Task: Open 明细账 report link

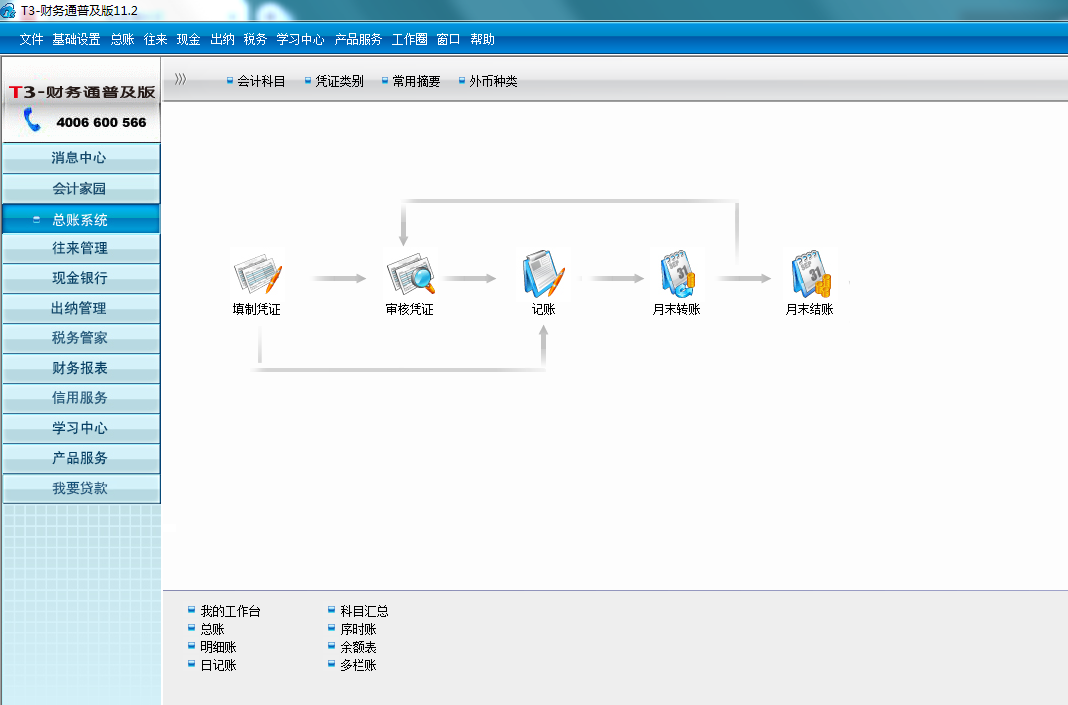Action: tap(213, 647)
